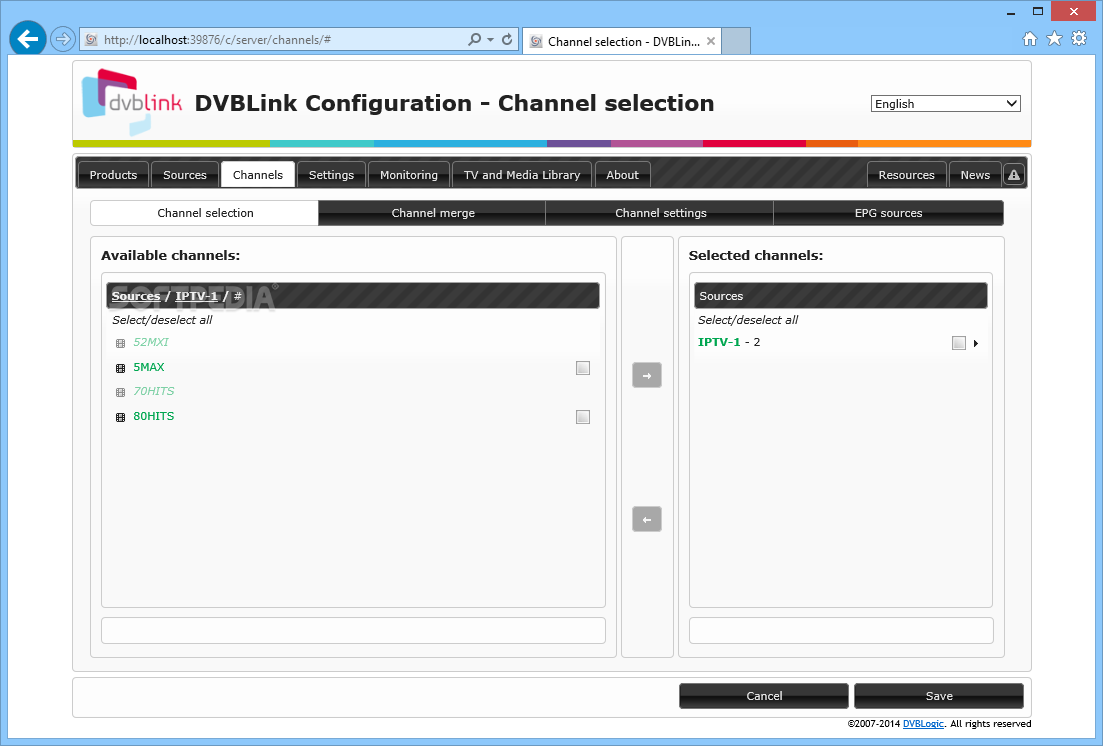Click IPTV-1 in Selected channels list

(719, 342)
